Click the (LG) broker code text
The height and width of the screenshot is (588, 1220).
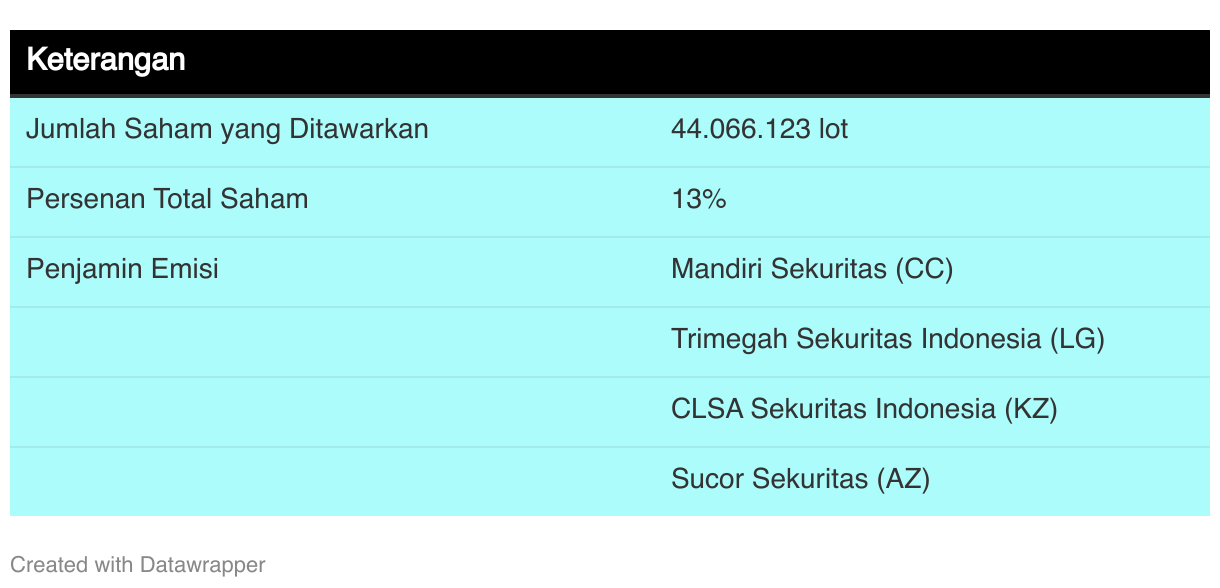pyautogui.click(x=1077, y=340)
